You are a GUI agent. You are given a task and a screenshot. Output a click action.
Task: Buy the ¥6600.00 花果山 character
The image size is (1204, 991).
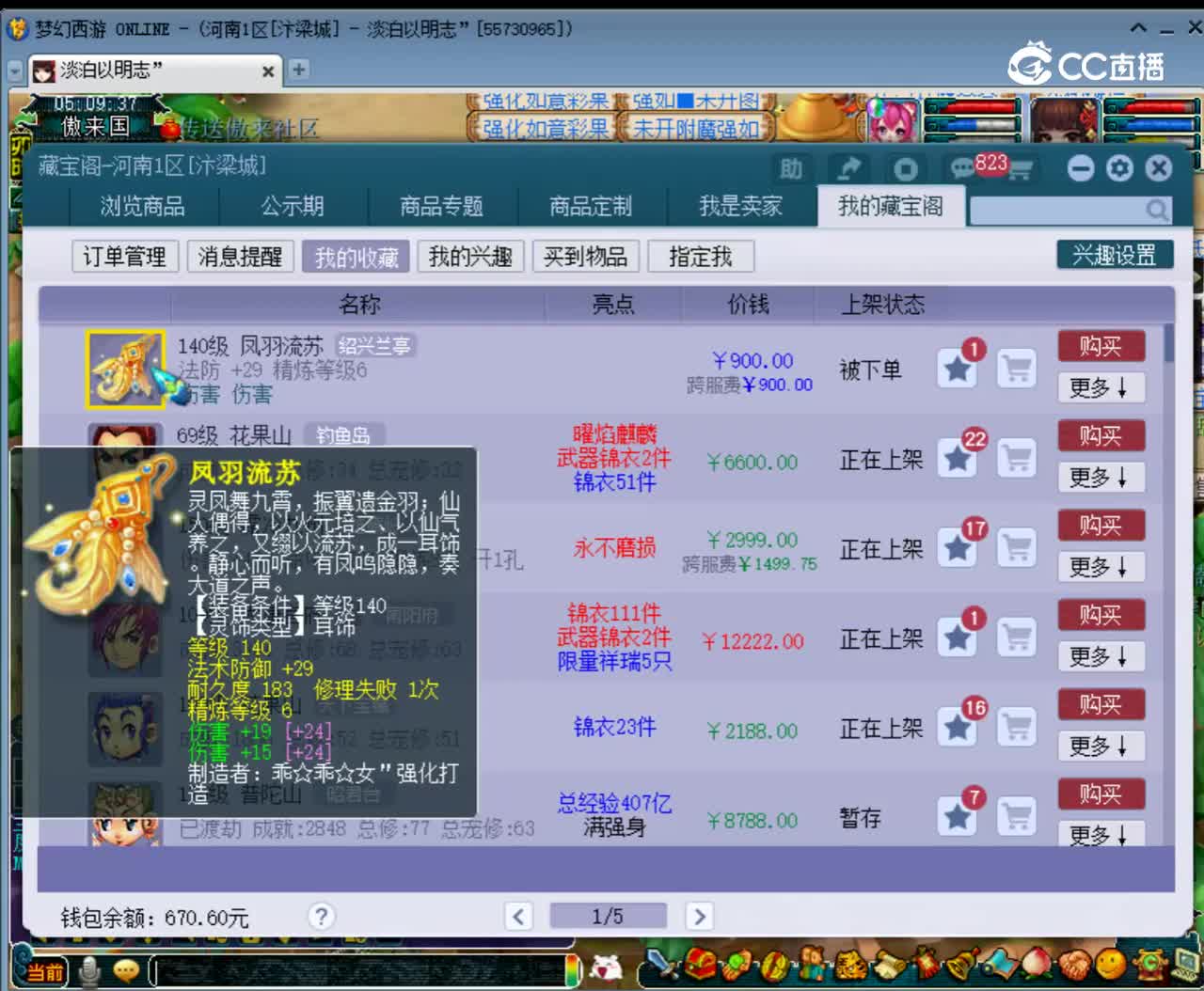pyautogui.click(x=1101, y=435)
